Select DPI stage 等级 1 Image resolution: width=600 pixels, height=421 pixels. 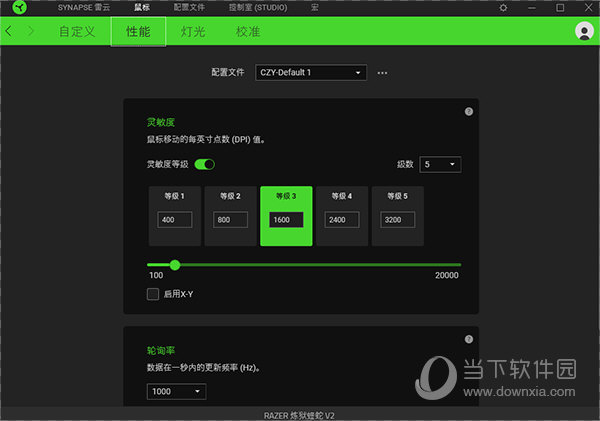point(174,216)
